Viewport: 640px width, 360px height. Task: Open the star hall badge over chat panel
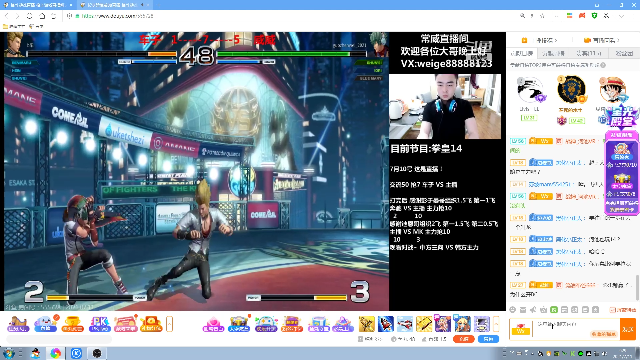point(621,117)
